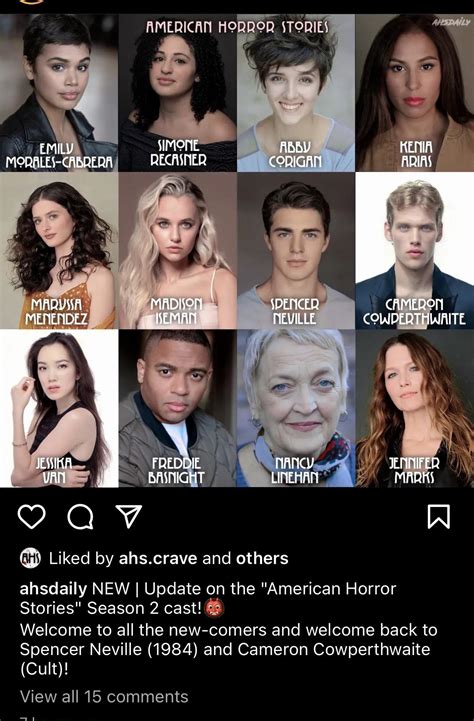Screen dimensions: 474x721
Task: Tap Freddie Basnight headshot
Action: 178,408
